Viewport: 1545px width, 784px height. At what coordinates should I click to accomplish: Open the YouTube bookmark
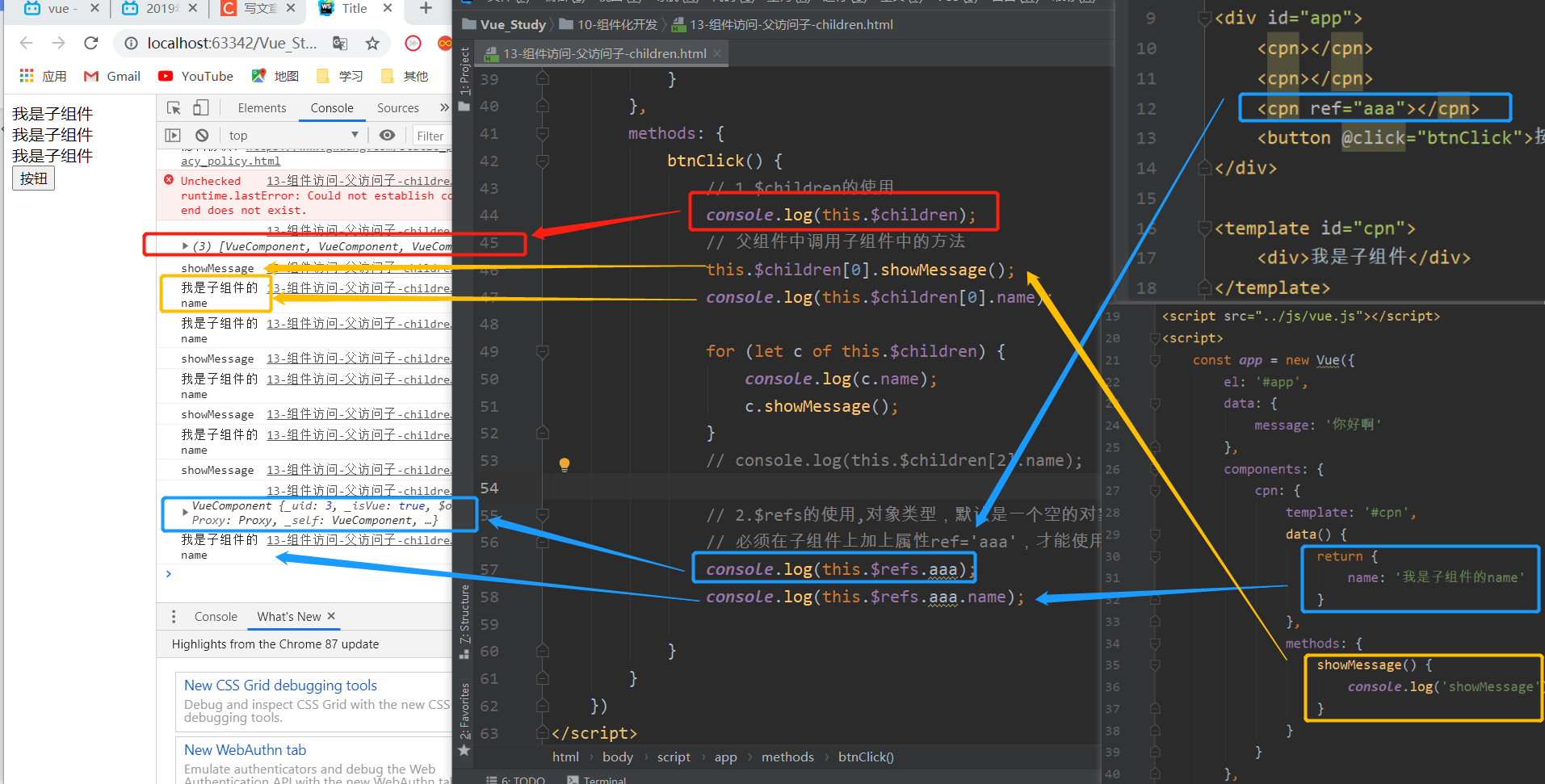point(195,76)
